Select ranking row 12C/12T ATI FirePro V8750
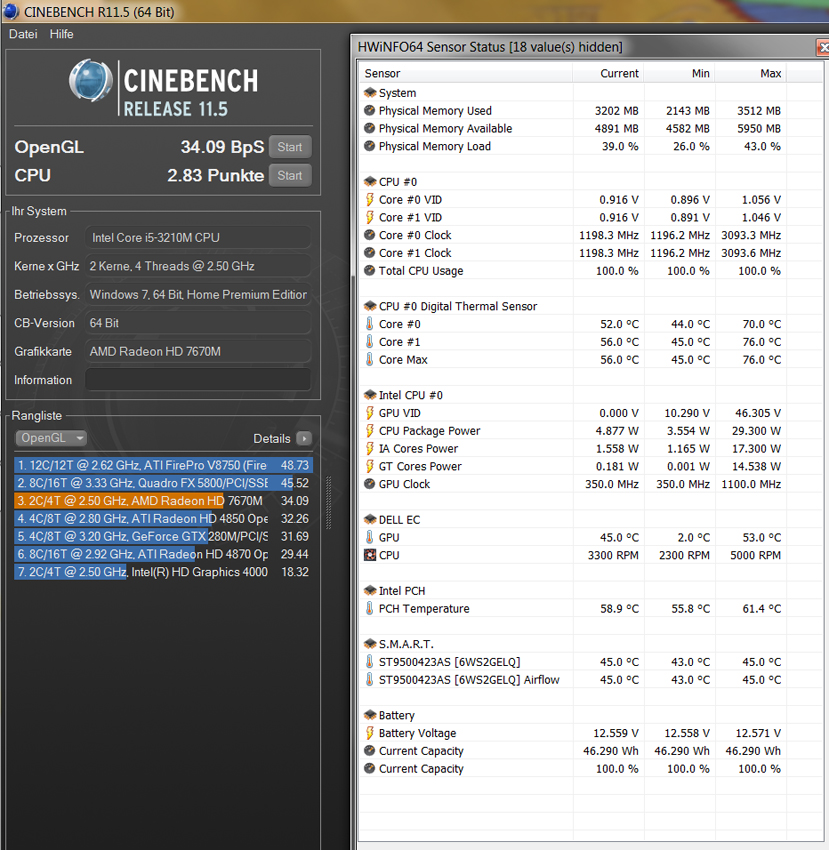This screenshot has height=850, width=829. point(163,465)
